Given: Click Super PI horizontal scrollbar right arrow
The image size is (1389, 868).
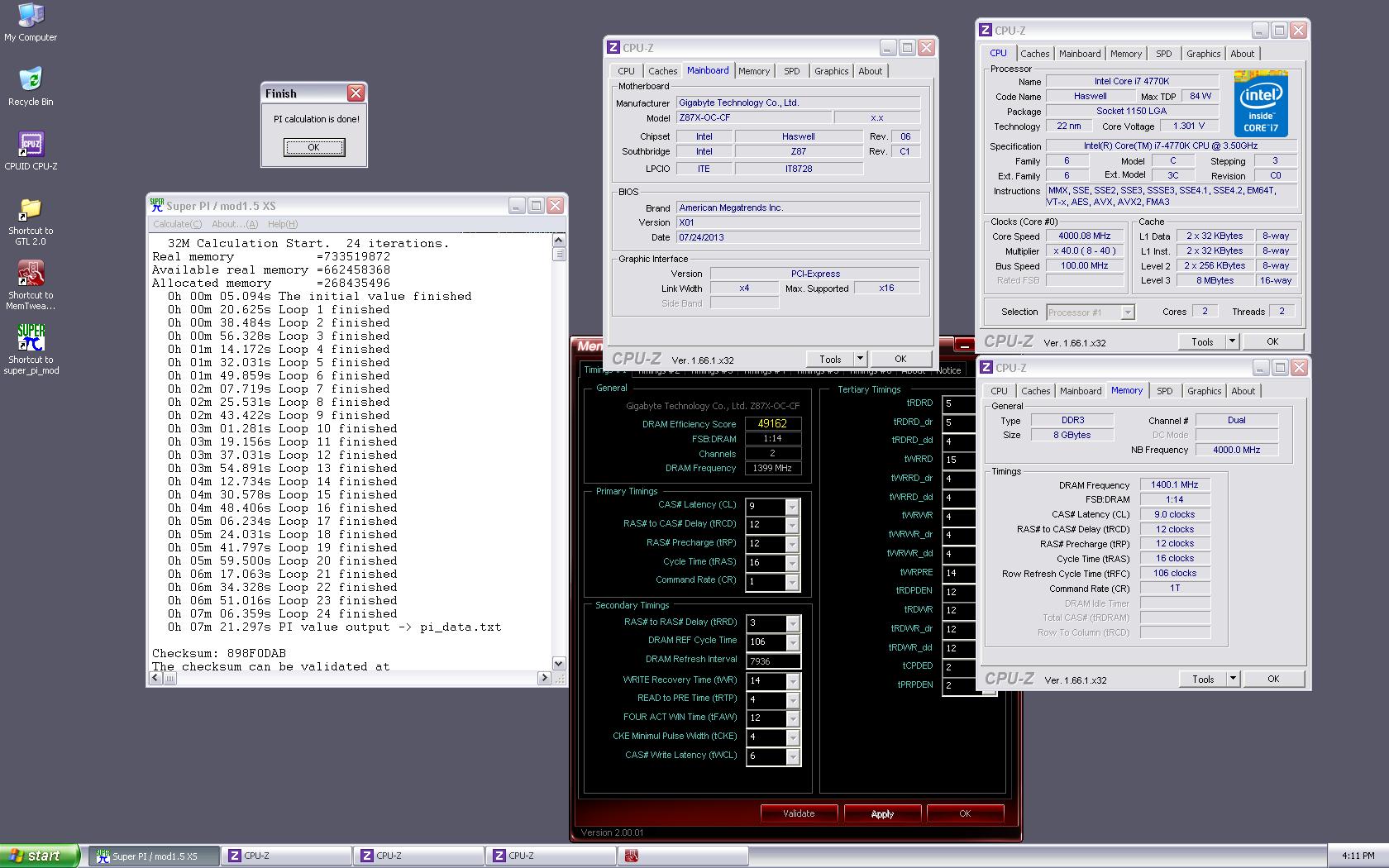Looking at the screenshot, I should (544, 678).
